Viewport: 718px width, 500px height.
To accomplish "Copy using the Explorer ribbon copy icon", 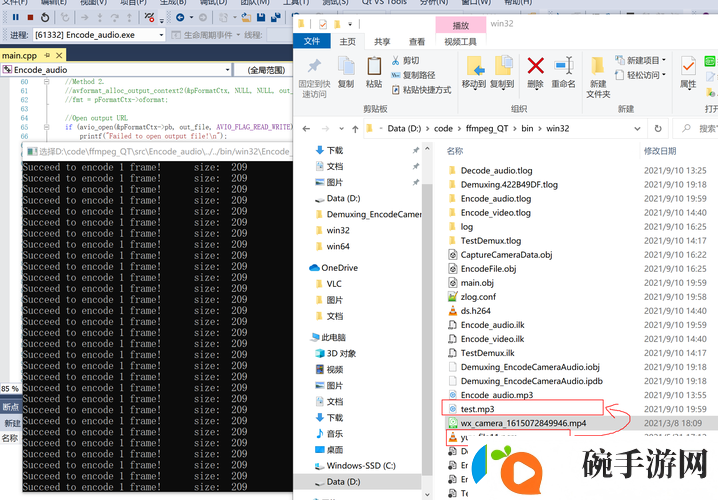I will pos(346,72).
